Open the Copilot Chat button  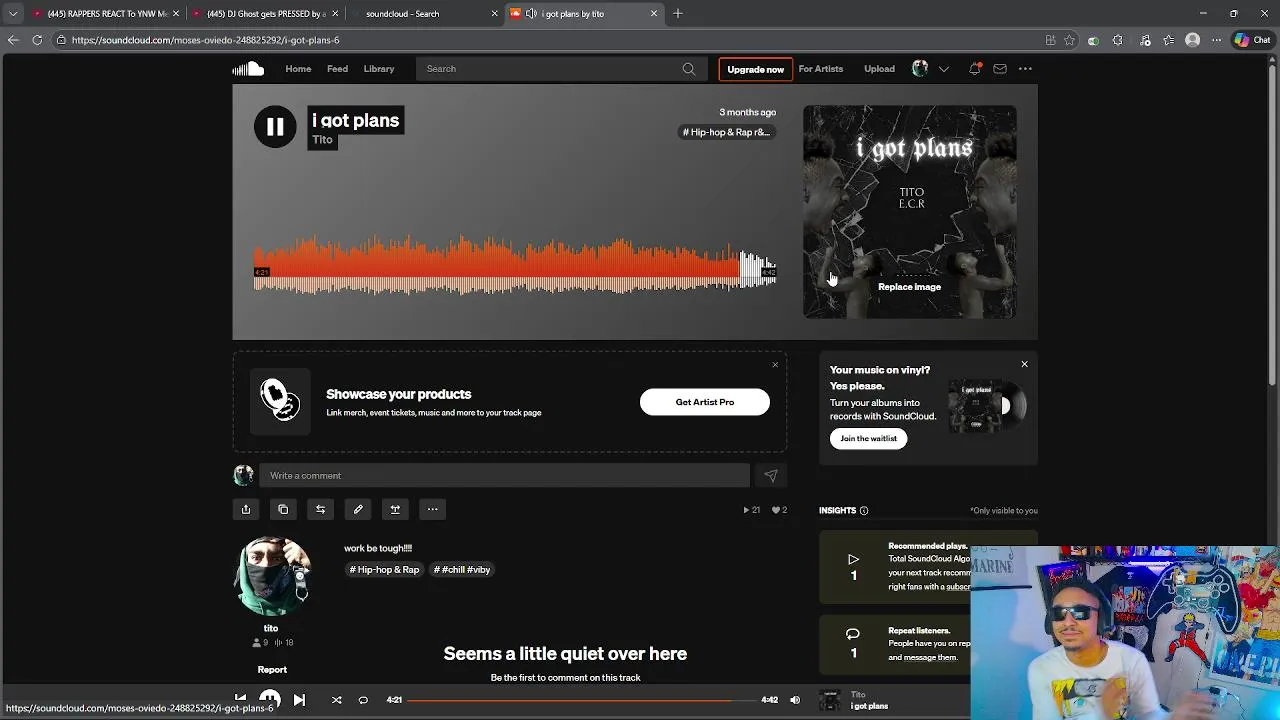click(1252, 40)
